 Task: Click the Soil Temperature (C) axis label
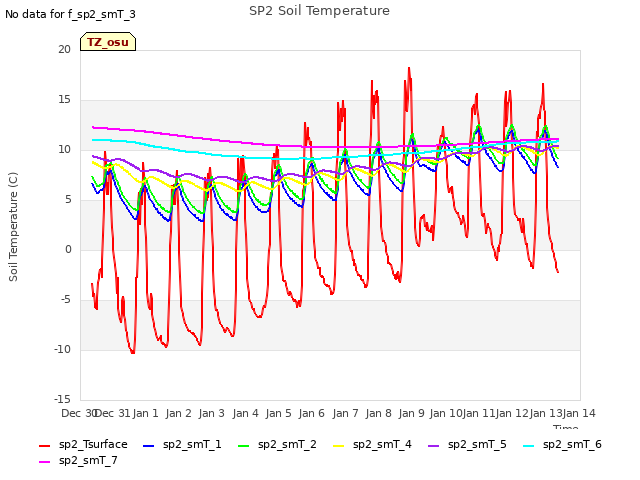[13, 227]
